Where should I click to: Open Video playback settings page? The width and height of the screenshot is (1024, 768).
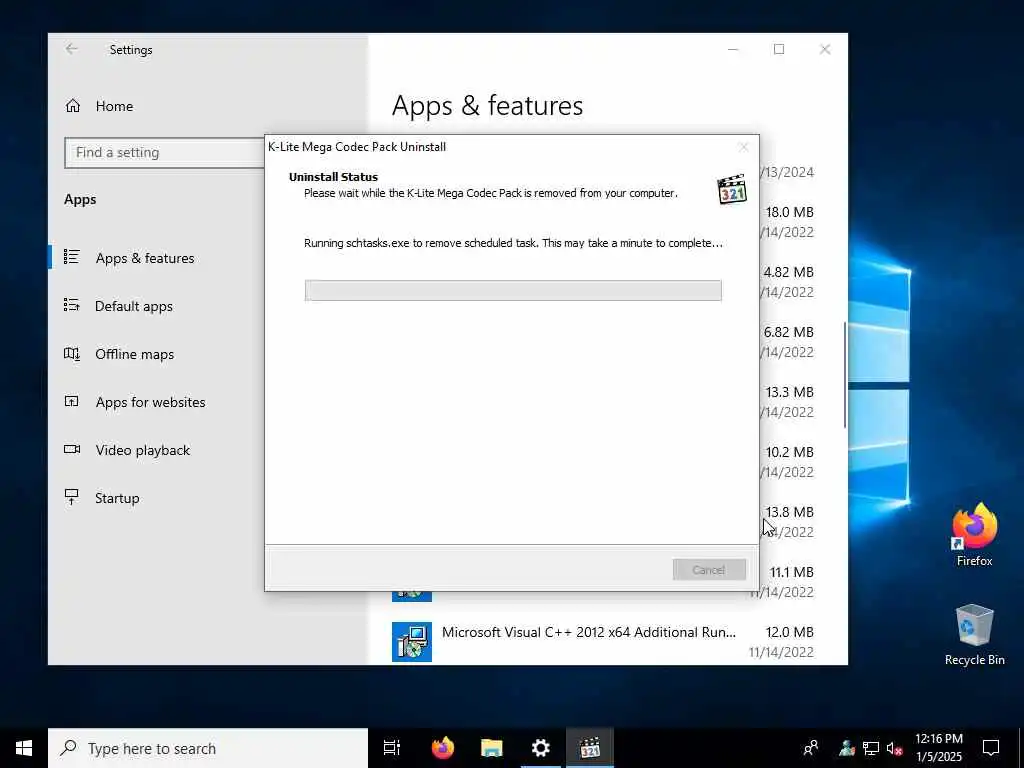tap(142, 450)
